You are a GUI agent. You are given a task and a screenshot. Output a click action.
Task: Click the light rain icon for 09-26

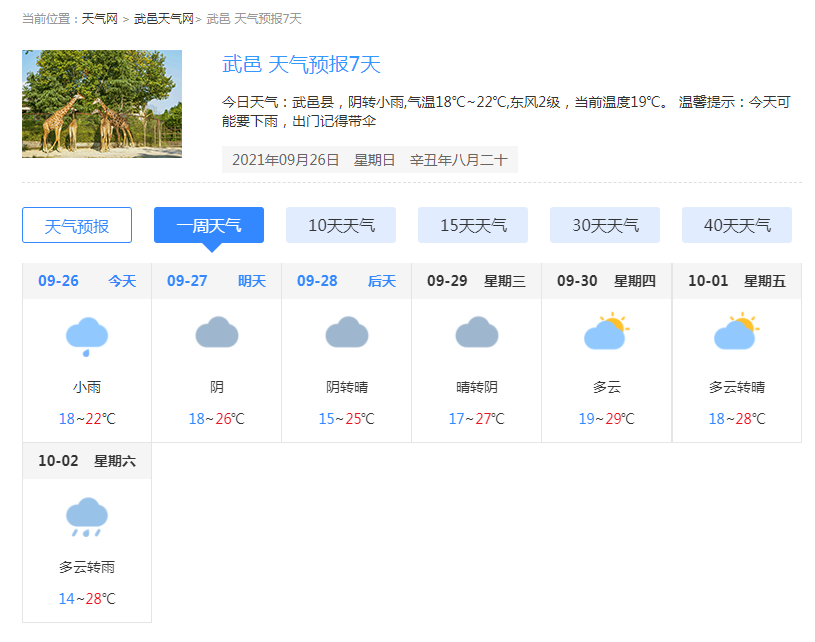(x=87, y=336)
